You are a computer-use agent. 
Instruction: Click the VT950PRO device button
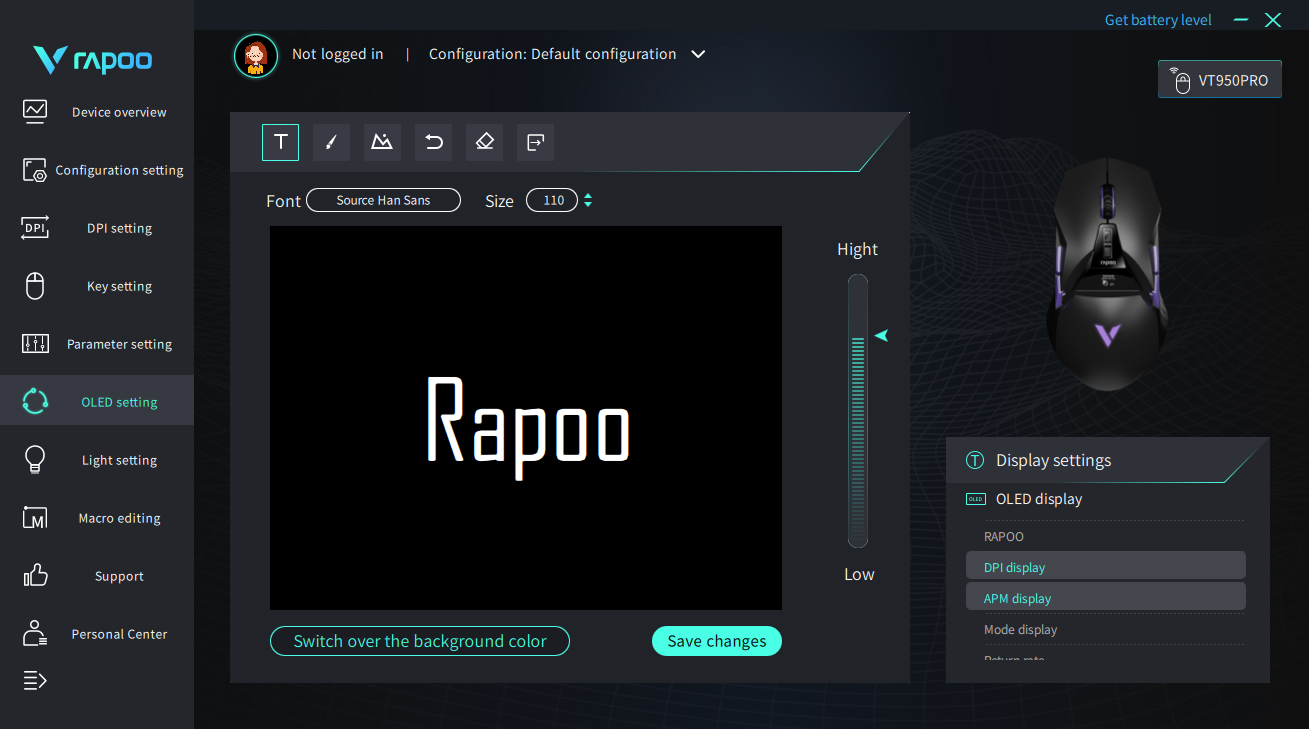(x=1219, y=80)
